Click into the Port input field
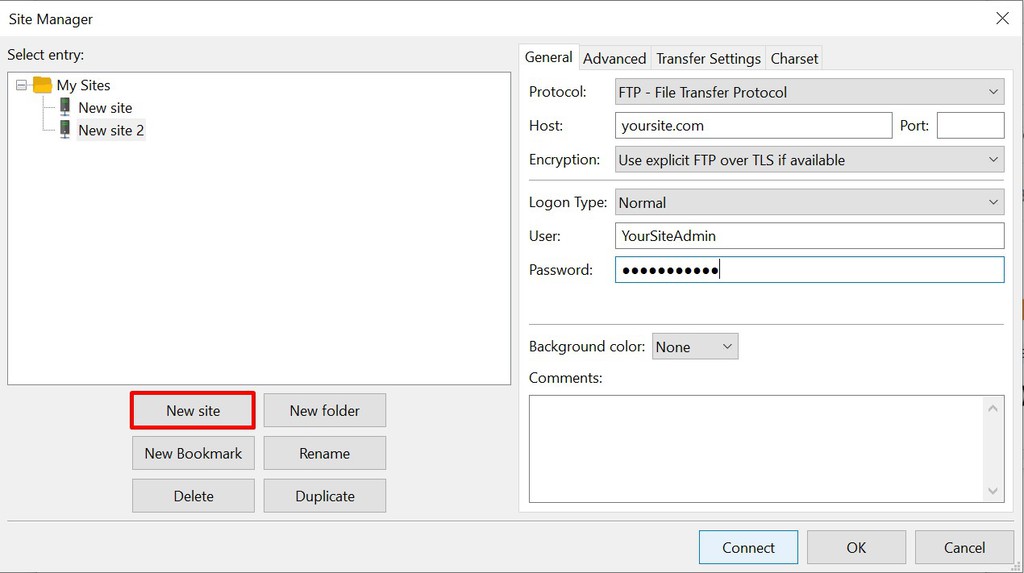1024x573 pixels. tap(970, 125)
